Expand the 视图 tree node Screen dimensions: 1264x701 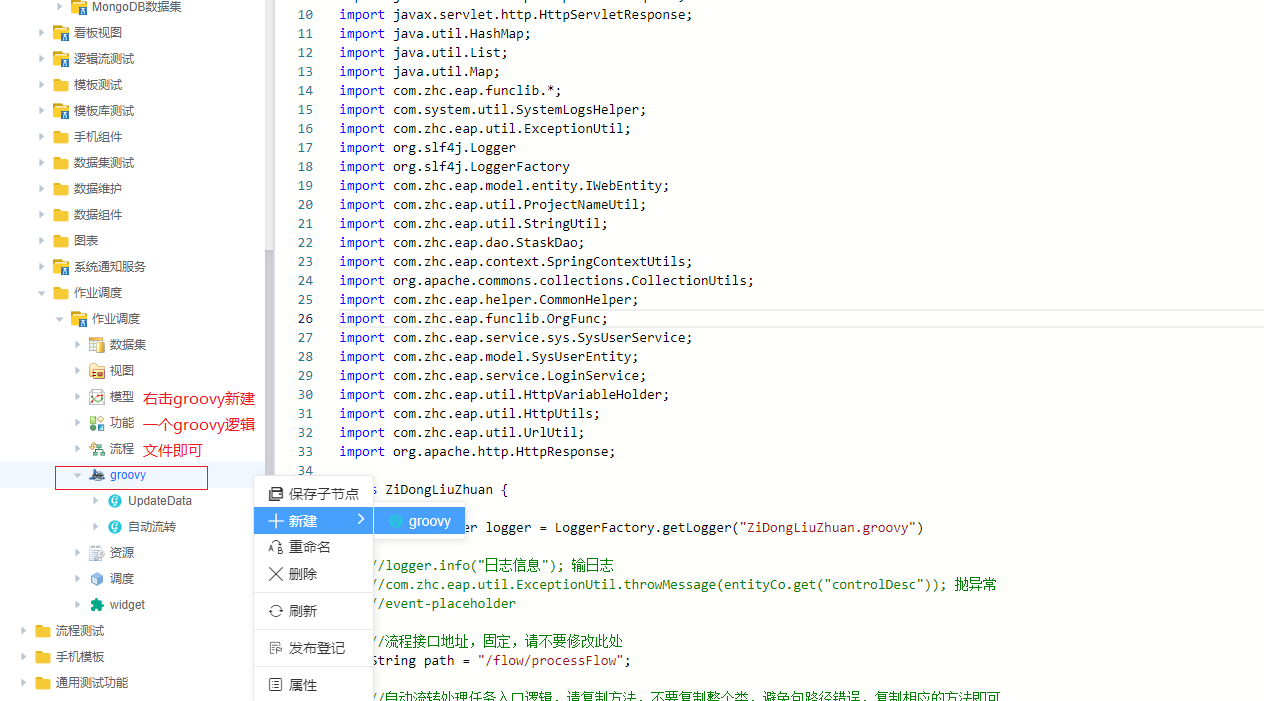[x=78, y=371]
